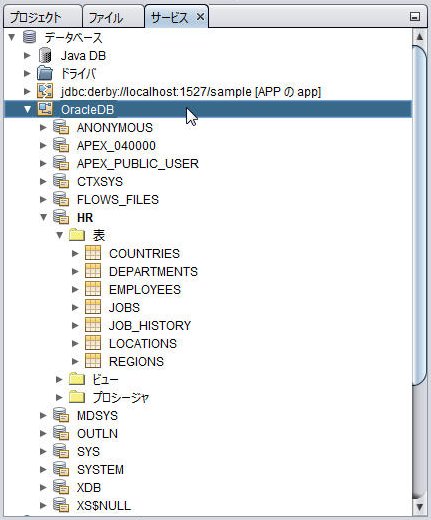
Task: Select the OracleDB label text
Action: [87, 110]
